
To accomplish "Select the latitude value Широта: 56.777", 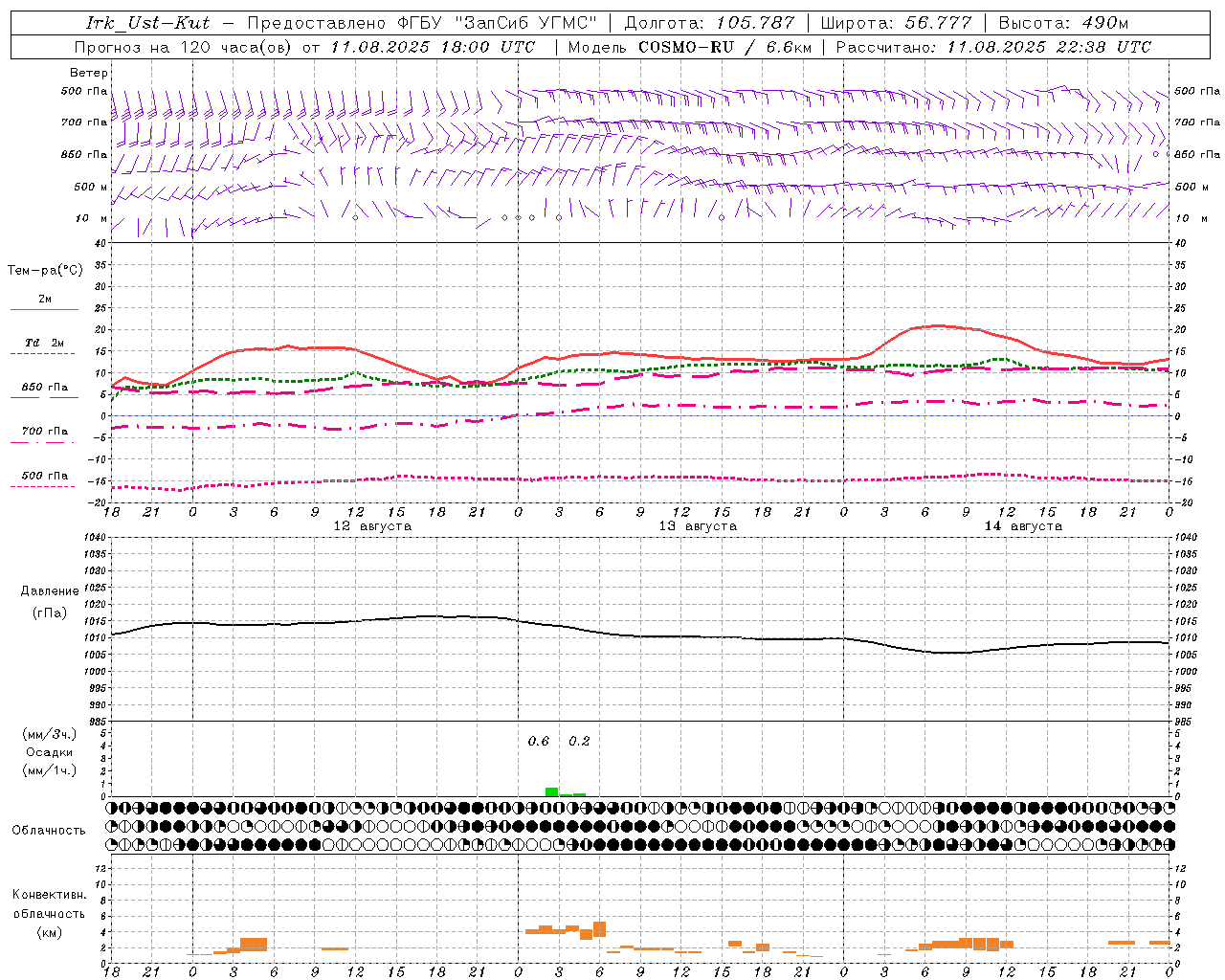I will [896, 23].
